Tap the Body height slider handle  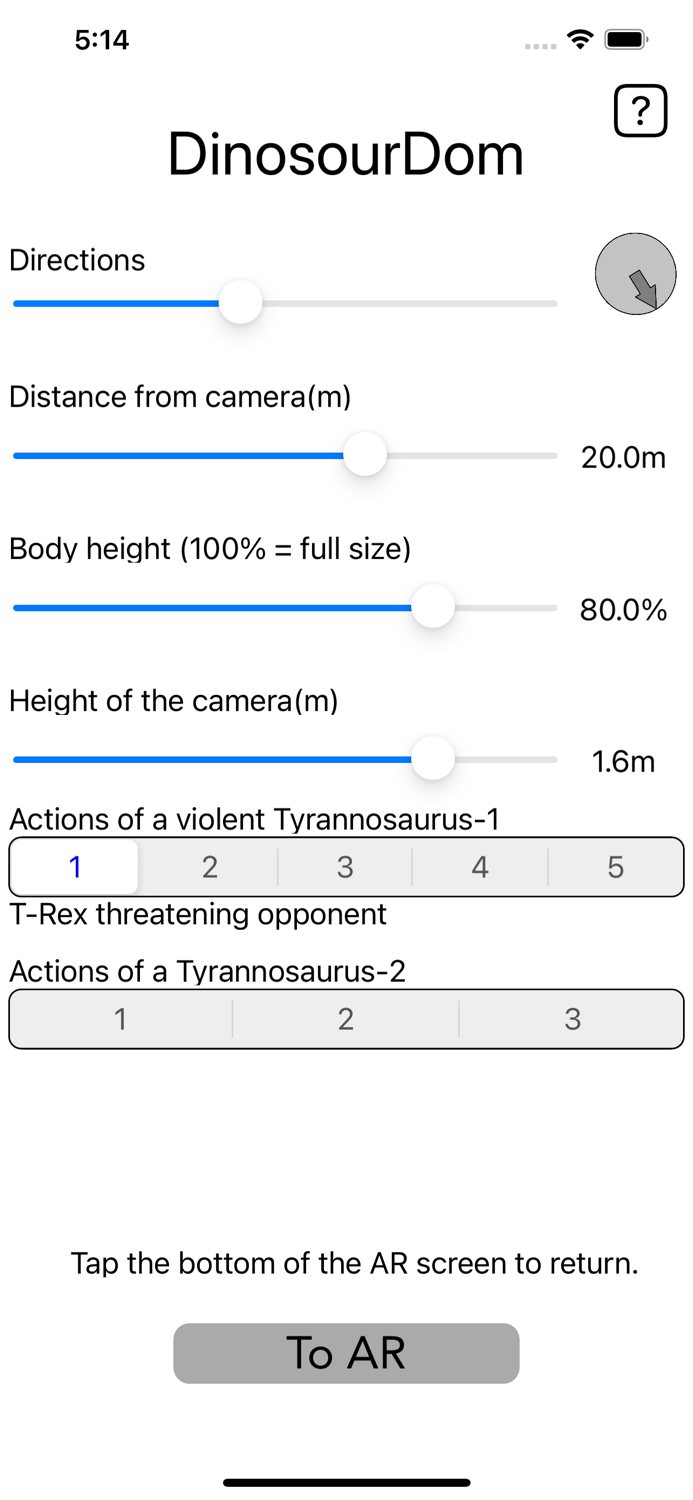tap(432, 607)
